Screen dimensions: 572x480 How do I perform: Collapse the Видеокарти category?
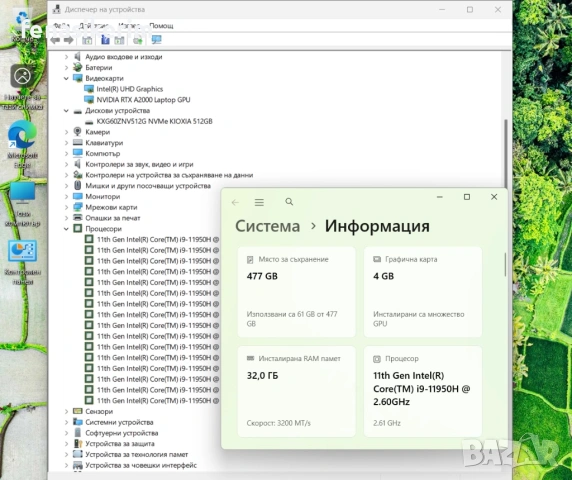66,78
